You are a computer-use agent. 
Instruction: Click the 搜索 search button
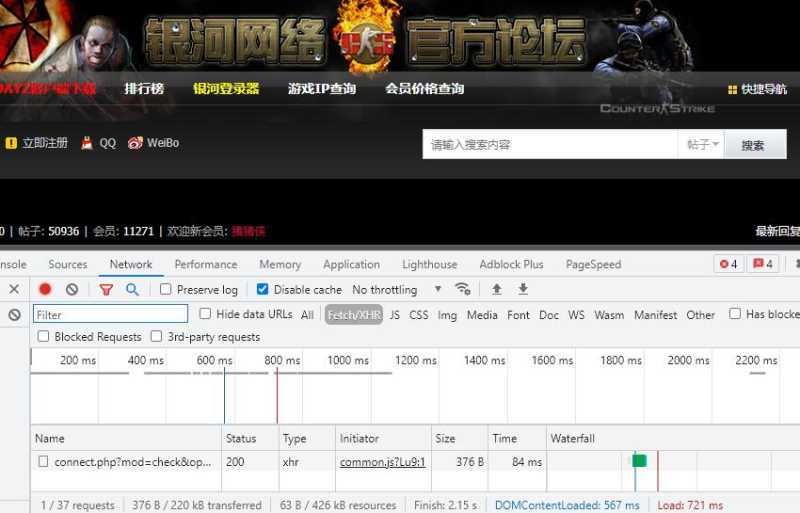[x=754, y=145]
